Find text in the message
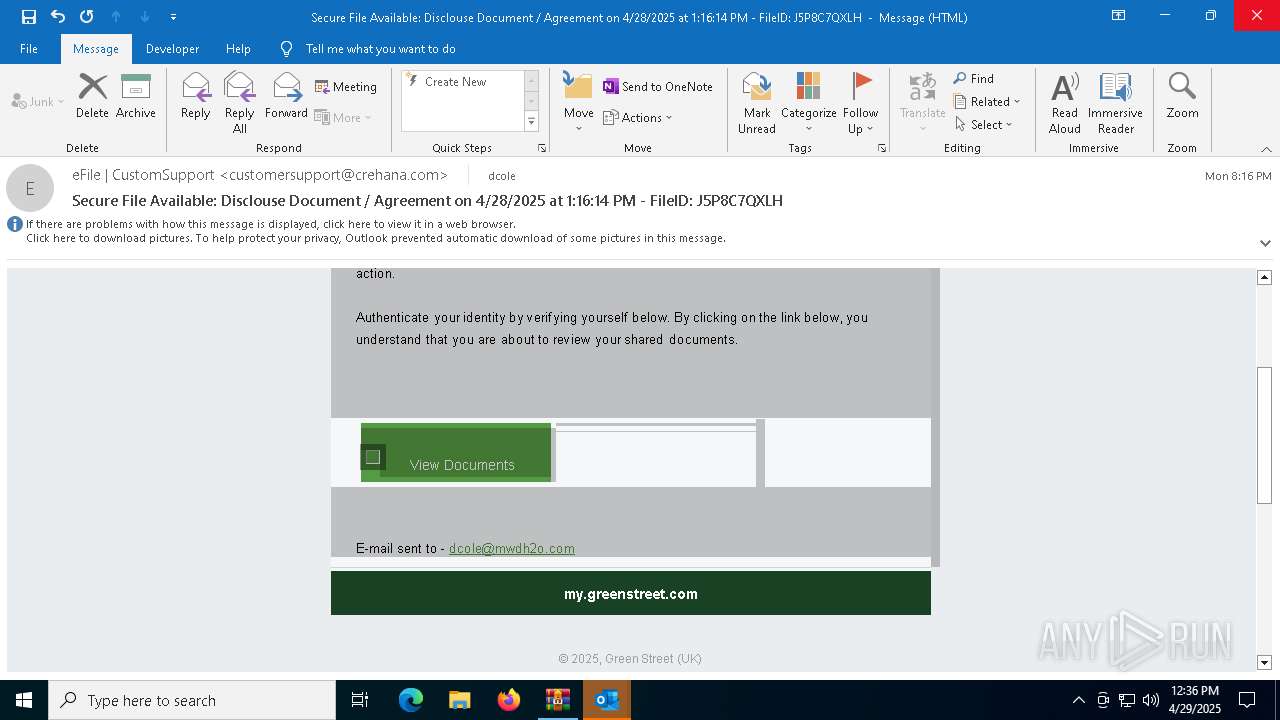Image resolution: width=1280 pixels, height=720 pixels. click(x=974, y=78)
